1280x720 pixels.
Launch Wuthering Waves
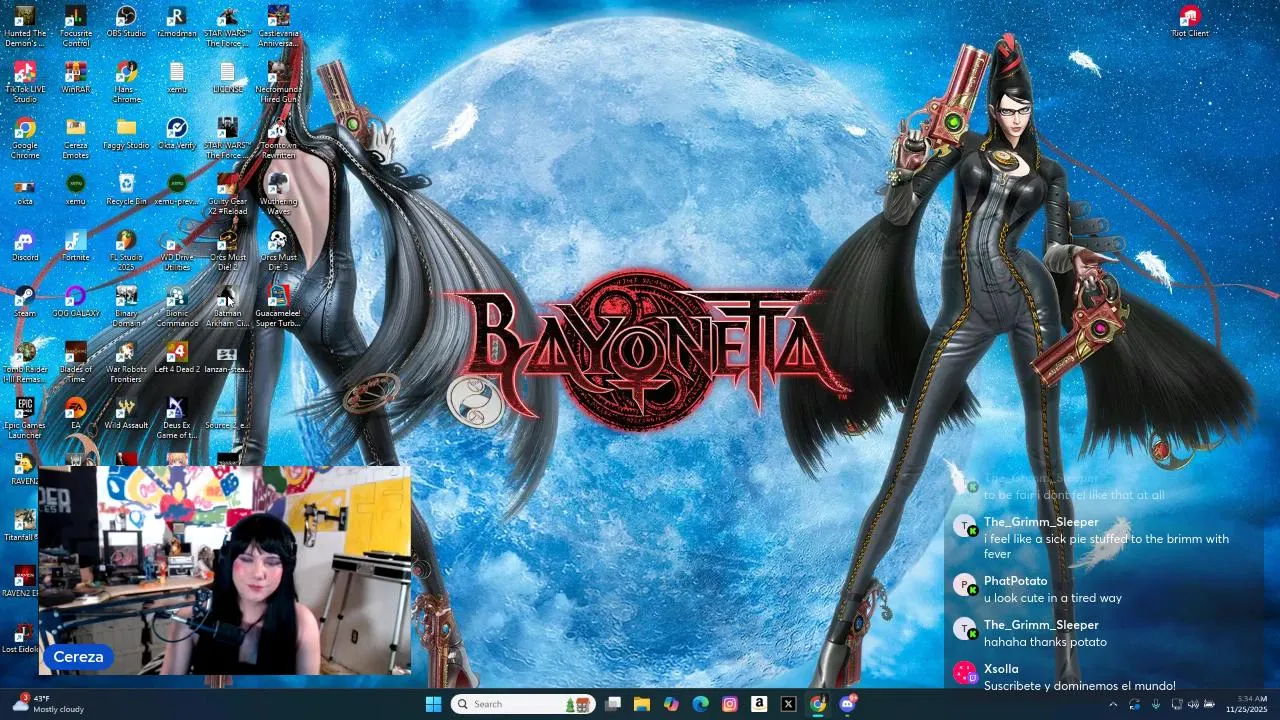278,195
